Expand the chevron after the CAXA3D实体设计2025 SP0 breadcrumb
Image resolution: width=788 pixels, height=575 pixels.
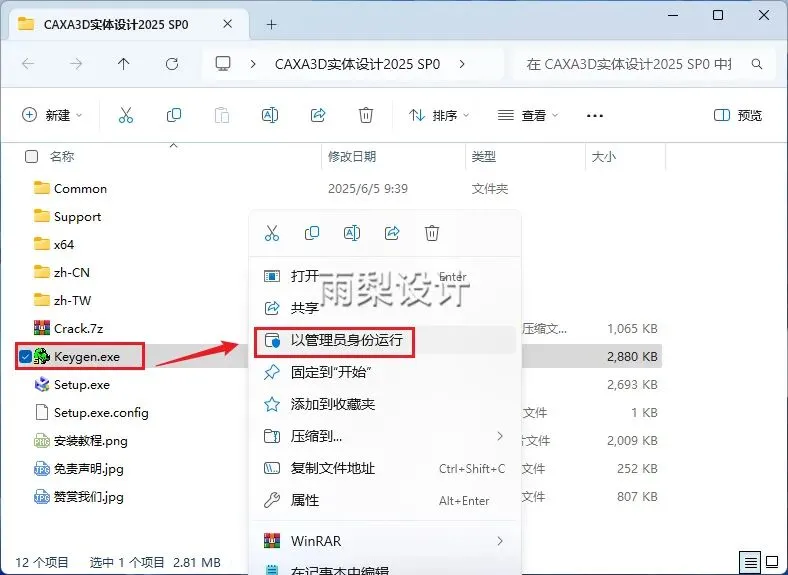point(462,64)
